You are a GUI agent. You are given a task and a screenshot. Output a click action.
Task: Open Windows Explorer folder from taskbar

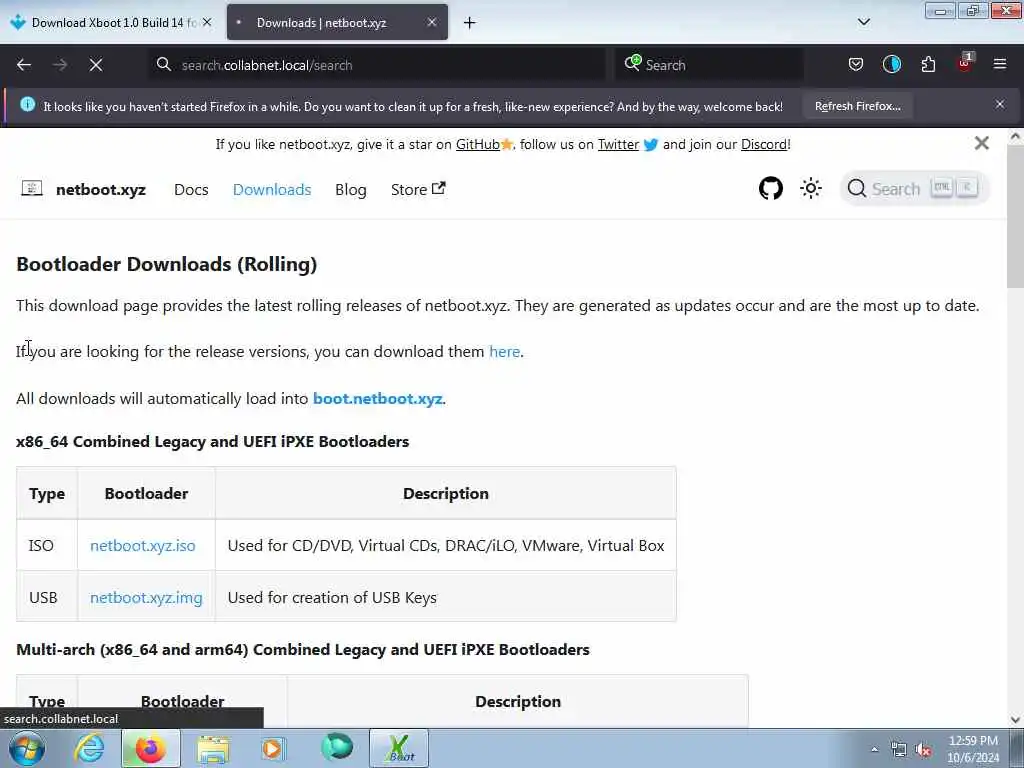tap(214, 748)
